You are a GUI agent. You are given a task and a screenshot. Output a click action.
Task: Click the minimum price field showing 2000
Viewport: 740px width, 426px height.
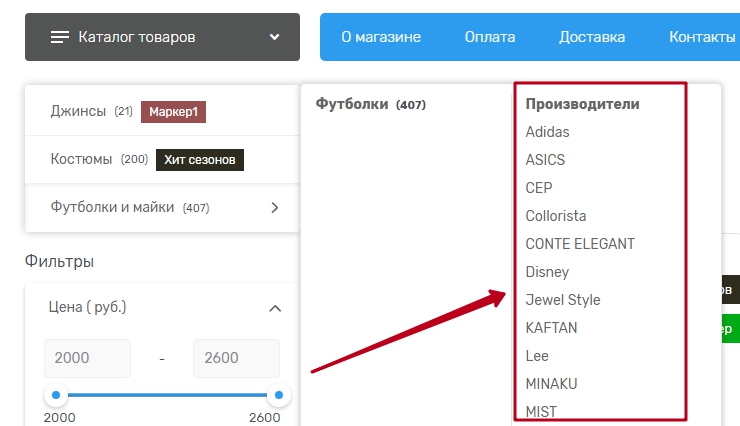(87, 358)
